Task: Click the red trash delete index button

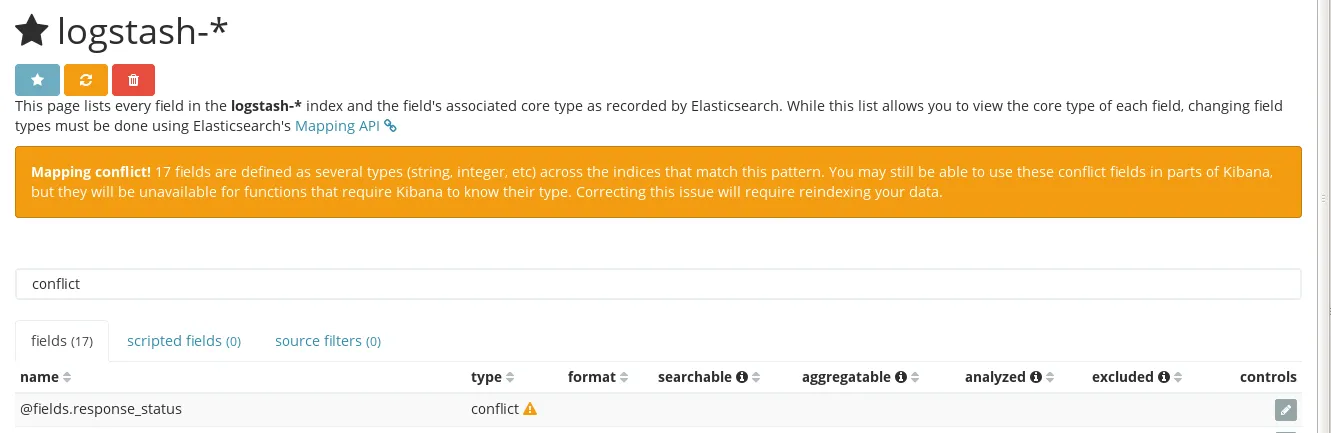Action: click(x=134, y=79)
